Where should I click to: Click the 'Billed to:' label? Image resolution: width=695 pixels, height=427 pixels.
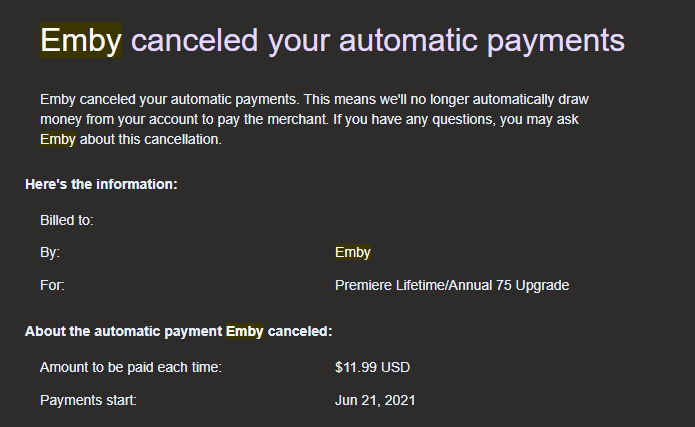(x=66, y=220)
